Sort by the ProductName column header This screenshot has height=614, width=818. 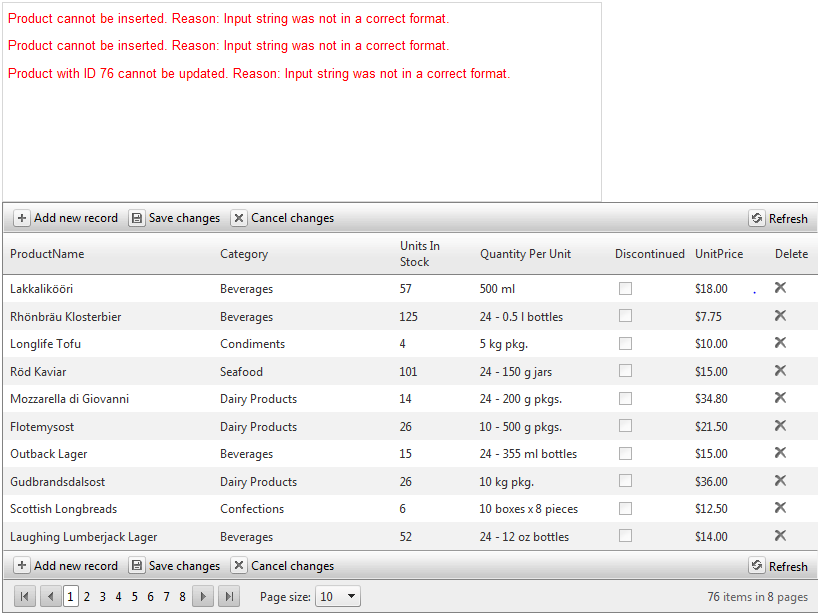point(47,254)
